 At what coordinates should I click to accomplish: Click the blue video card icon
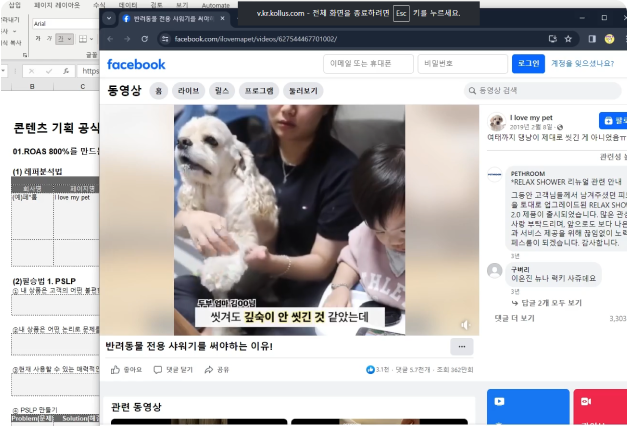(x=499, y=401)
